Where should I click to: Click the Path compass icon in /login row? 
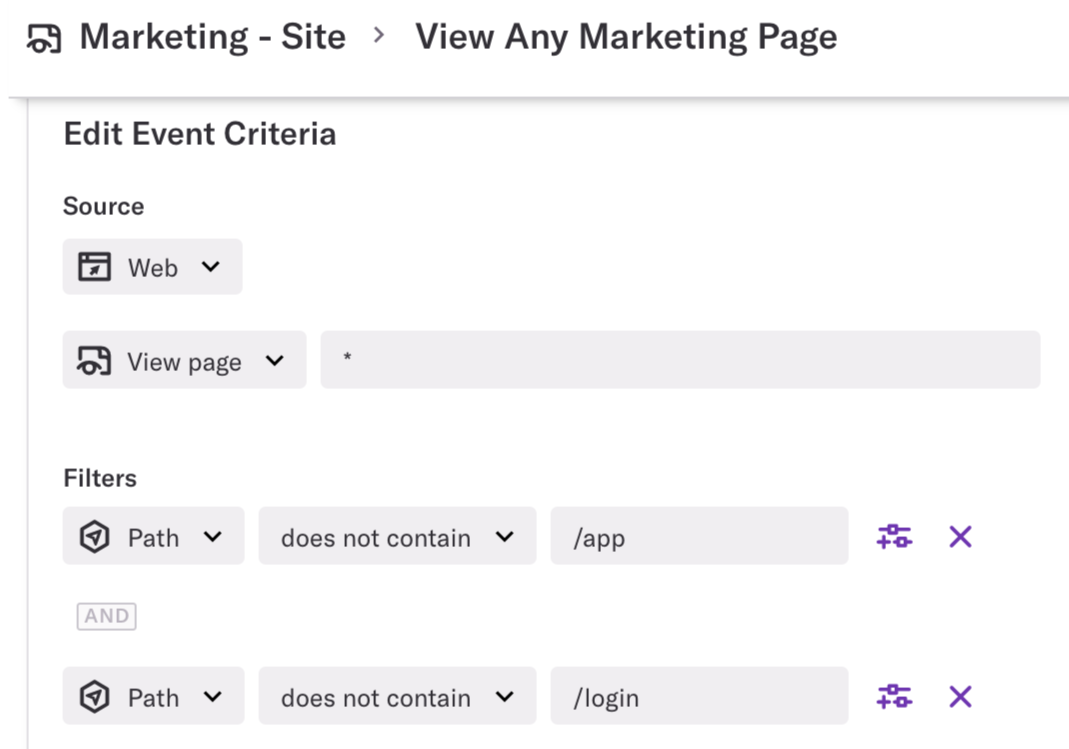[94, 697]
